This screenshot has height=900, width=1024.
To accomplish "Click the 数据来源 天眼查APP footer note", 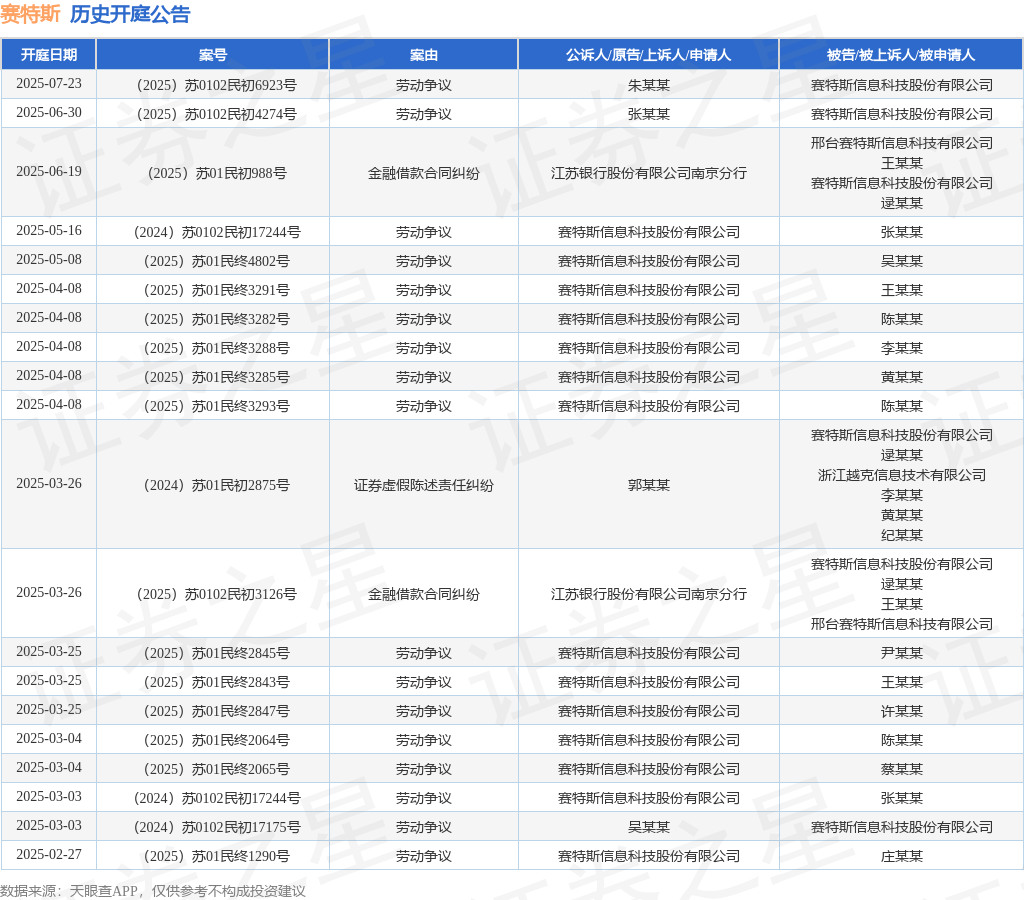I will click(x=153, y=891).
